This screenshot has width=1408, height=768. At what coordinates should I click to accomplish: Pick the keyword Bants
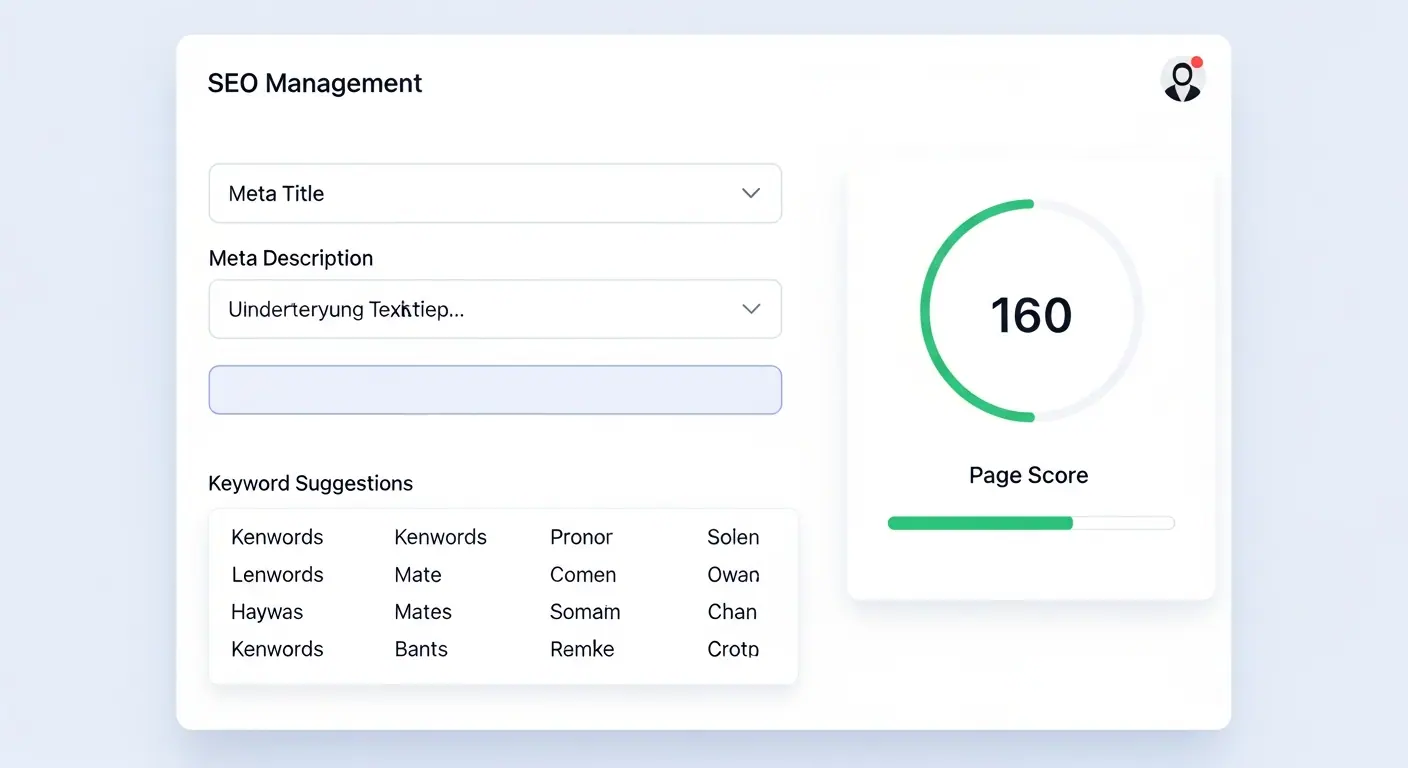click(420, 649)
